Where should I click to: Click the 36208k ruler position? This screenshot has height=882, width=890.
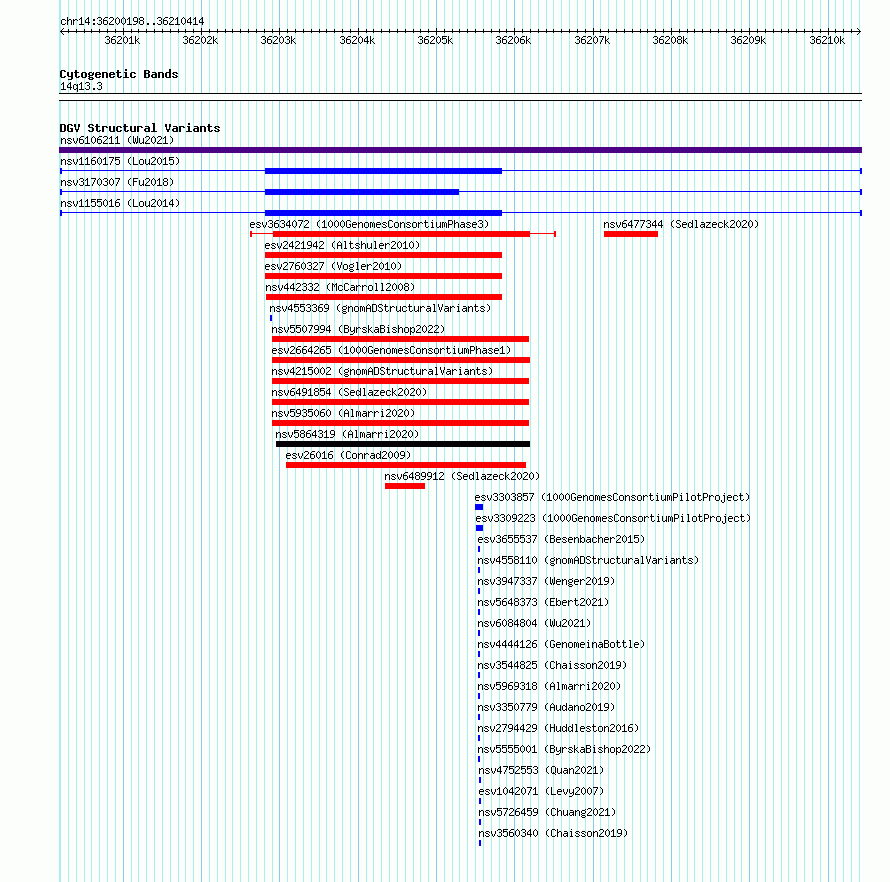point(670,40)
